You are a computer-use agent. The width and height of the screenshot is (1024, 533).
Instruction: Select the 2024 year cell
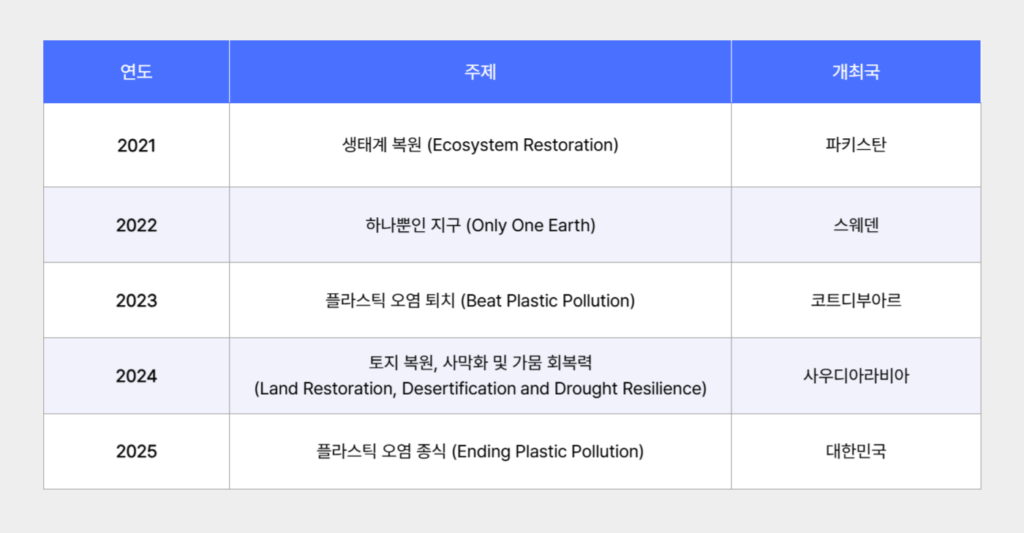136,376
